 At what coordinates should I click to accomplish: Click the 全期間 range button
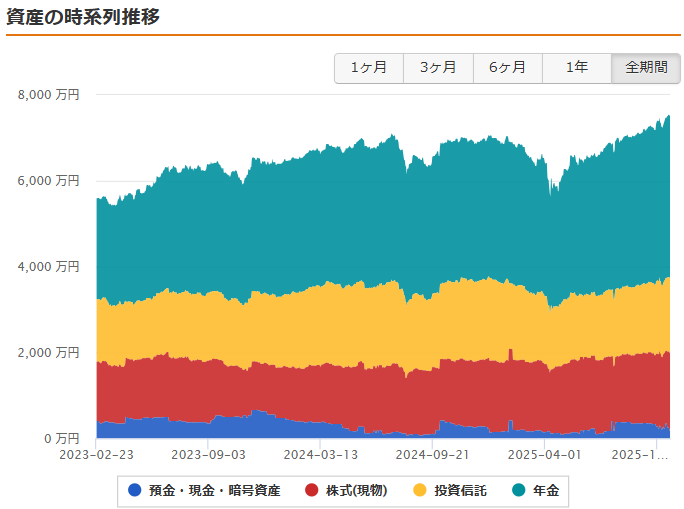coord(646,68)
